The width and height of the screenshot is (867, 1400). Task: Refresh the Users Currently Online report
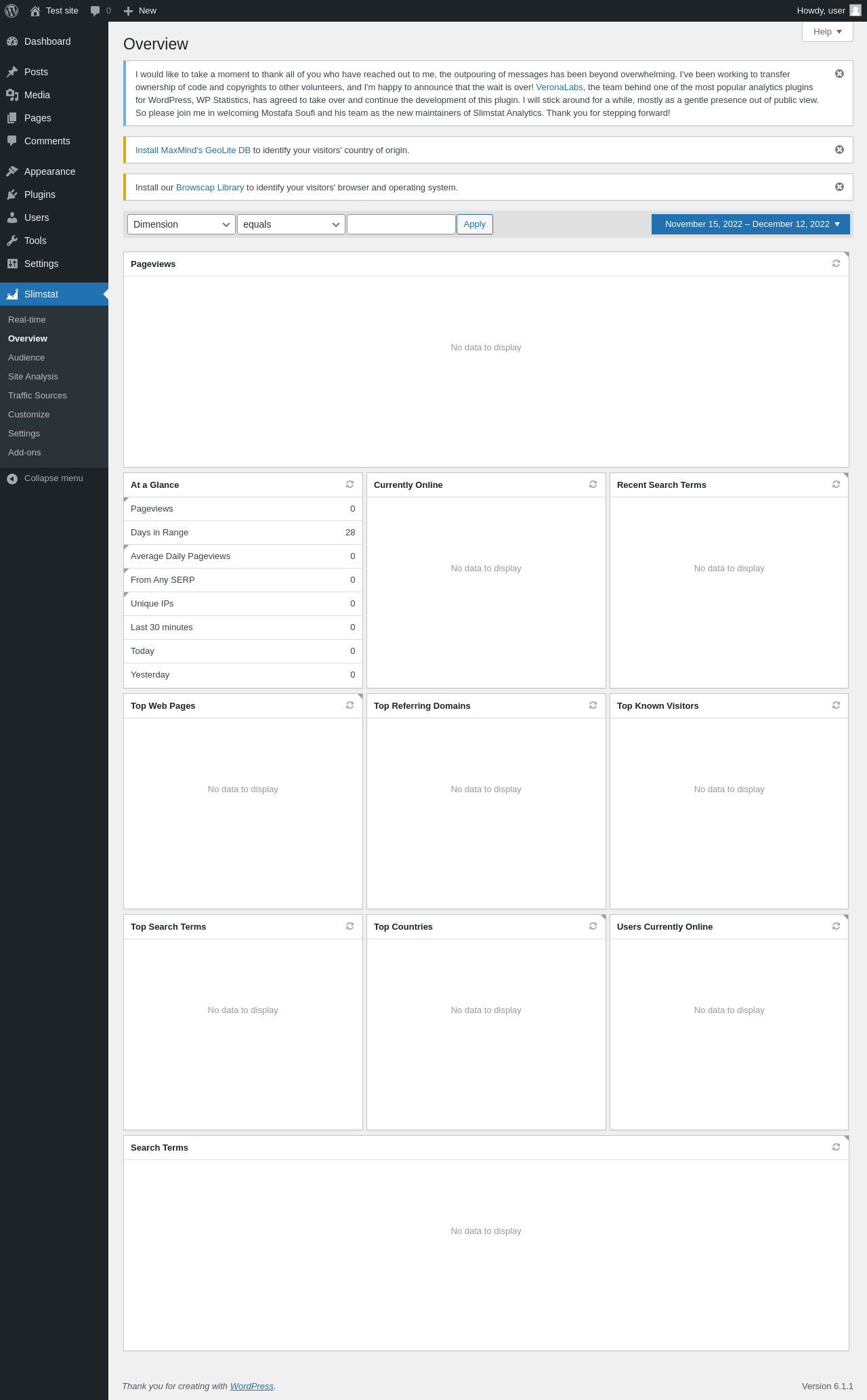click(836, 926)
